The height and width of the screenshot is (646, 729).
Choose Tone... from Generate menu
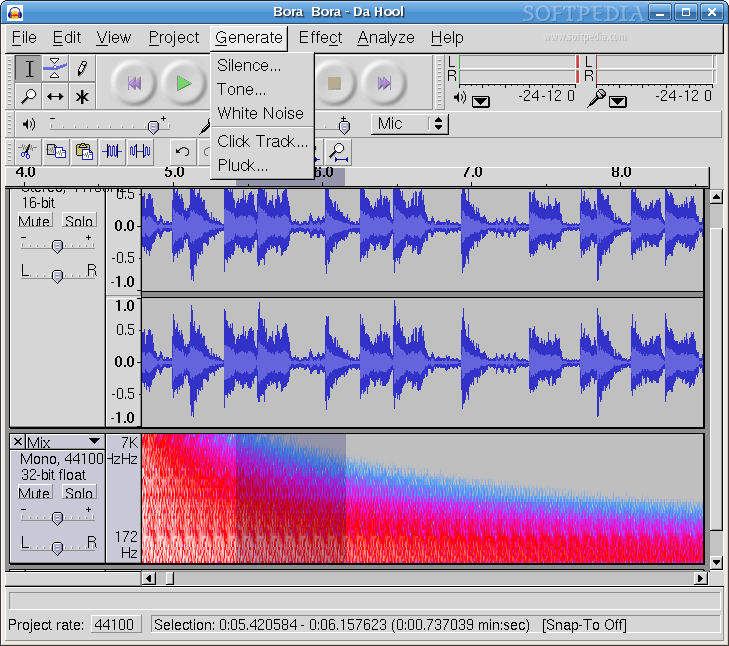tap(262, 89)
